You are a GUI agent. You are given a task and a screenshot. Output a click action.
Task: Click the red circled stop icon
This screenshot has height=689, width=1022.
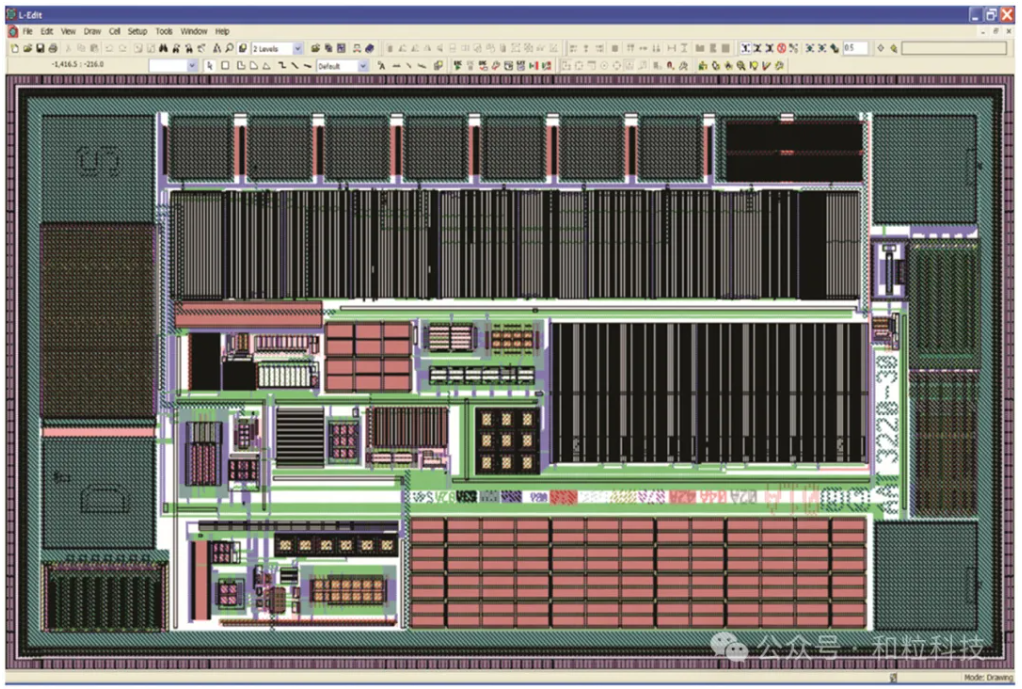tap(781, 48)
